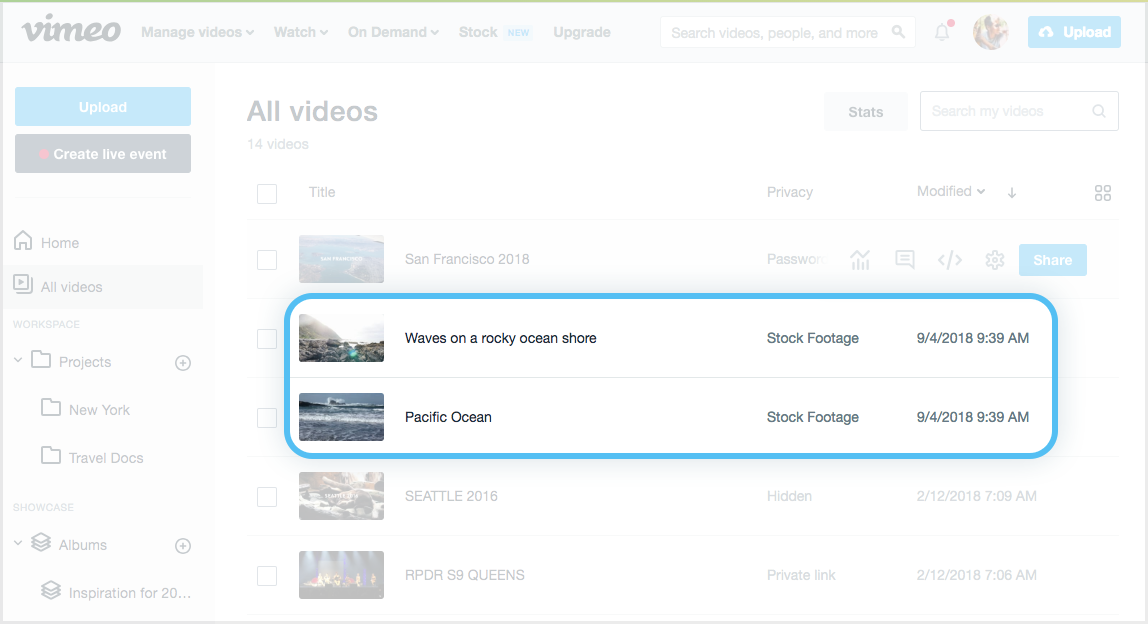Open the RPDR S9 QUEENS video title
The width and height of the screenshot is (1148, 624).
465,576
